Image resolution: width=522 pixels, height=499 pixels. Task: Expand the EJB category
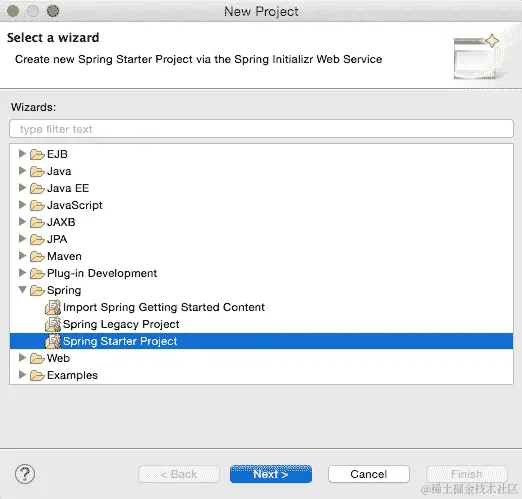(x=22, y=154)
